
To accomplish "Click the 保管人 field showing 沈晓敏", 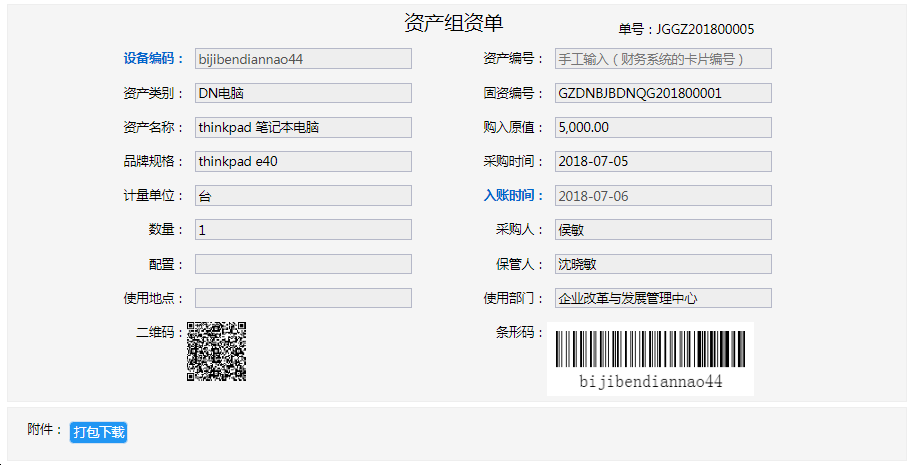I will [663, 264].
